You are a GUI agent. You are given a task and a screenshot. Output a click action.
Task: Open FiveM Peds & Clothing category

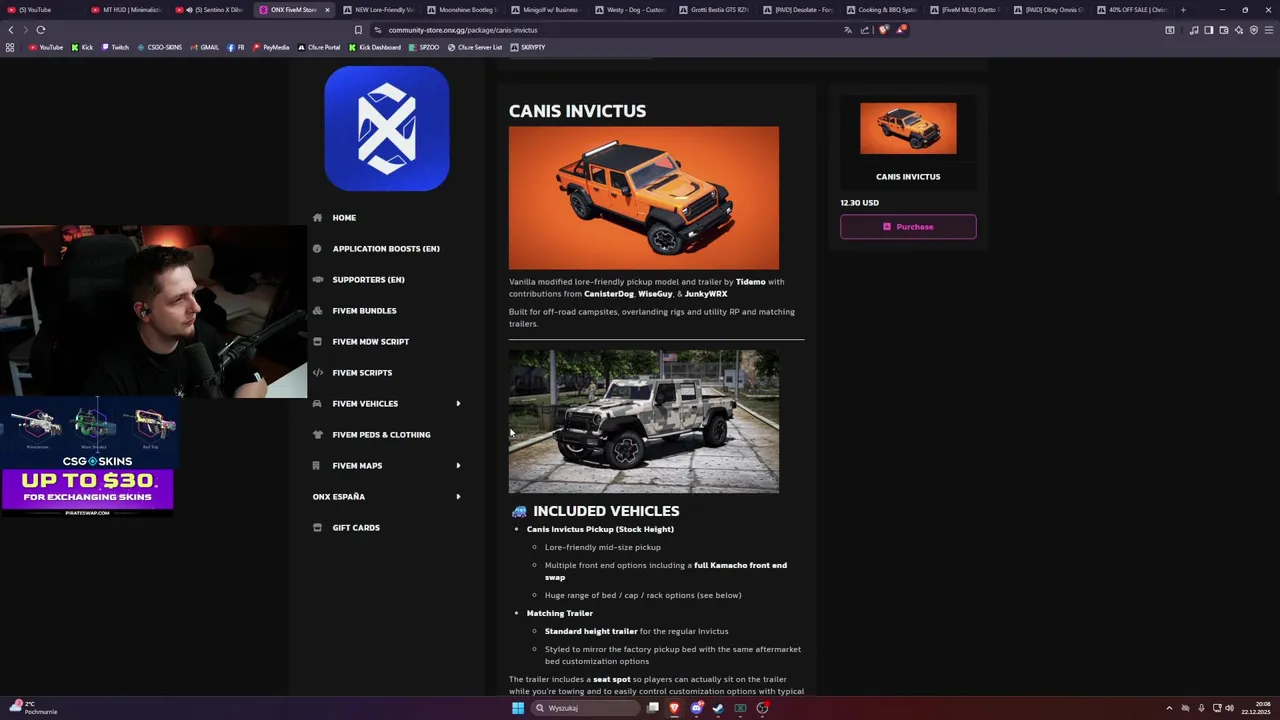(x=381, y=434)
